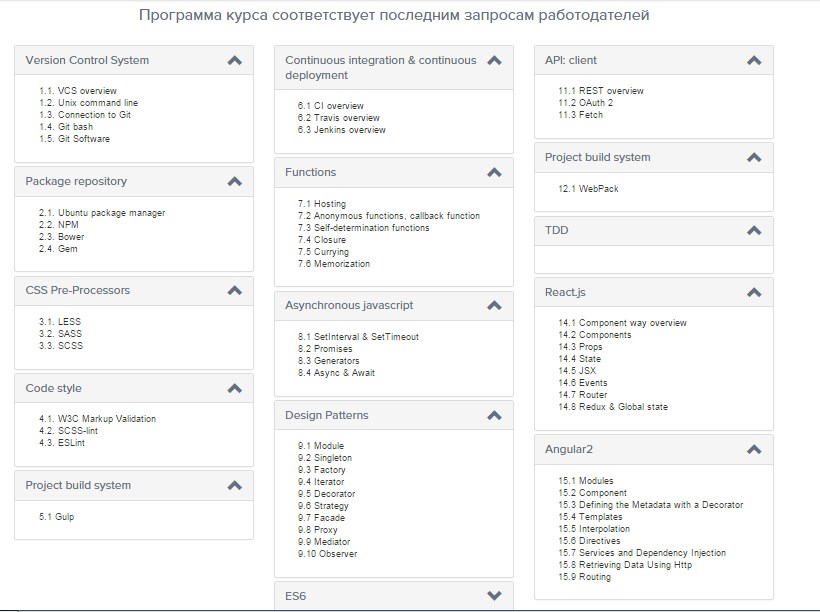This screenshot has height=612, width=820.
Task: Collapse the CSS Pre-Processors section chevron
Action: click(x=234, y=290)
